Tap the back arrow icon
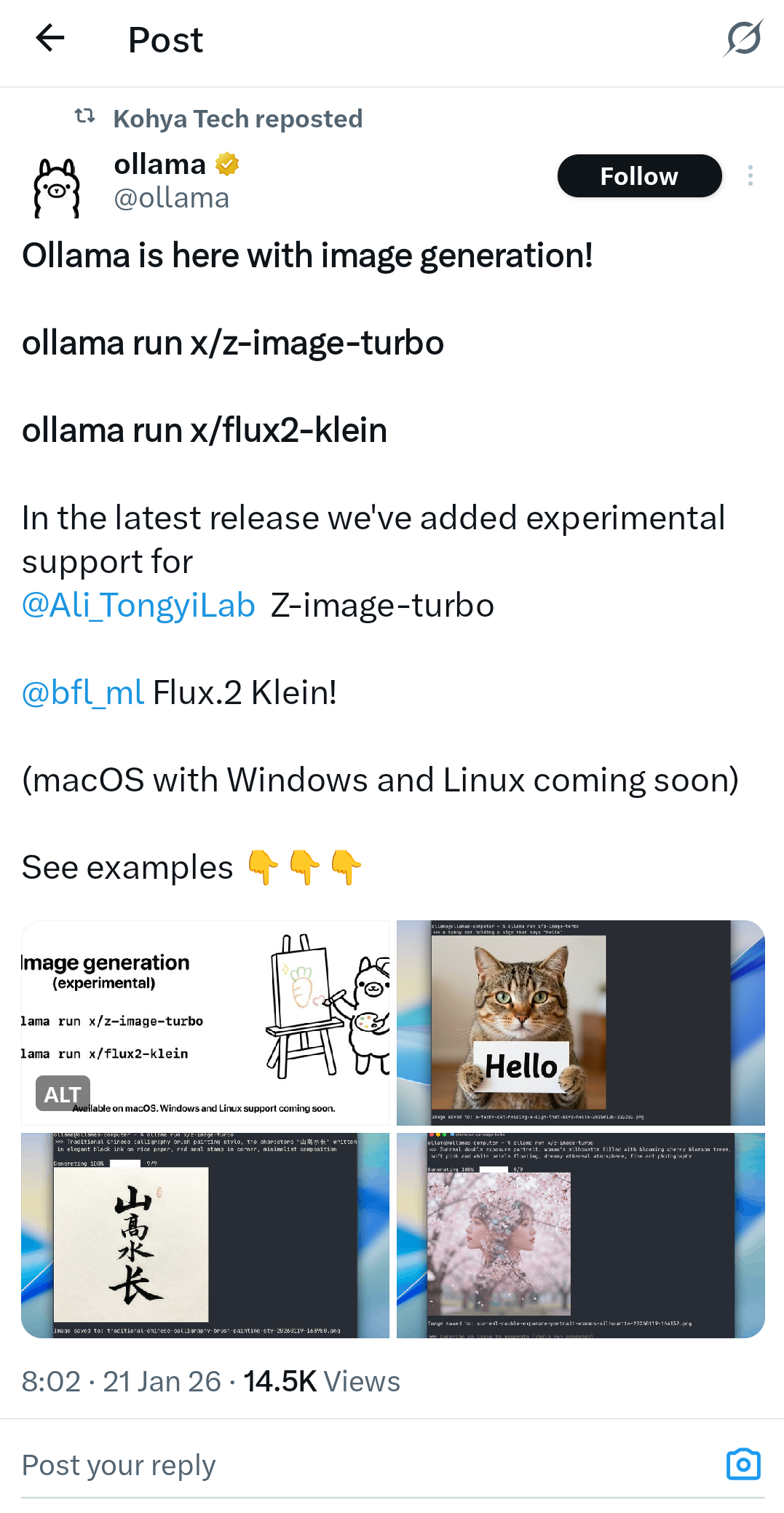Image resolution: width=784 pixels, height=1513 pixels. tap(50, 38)
